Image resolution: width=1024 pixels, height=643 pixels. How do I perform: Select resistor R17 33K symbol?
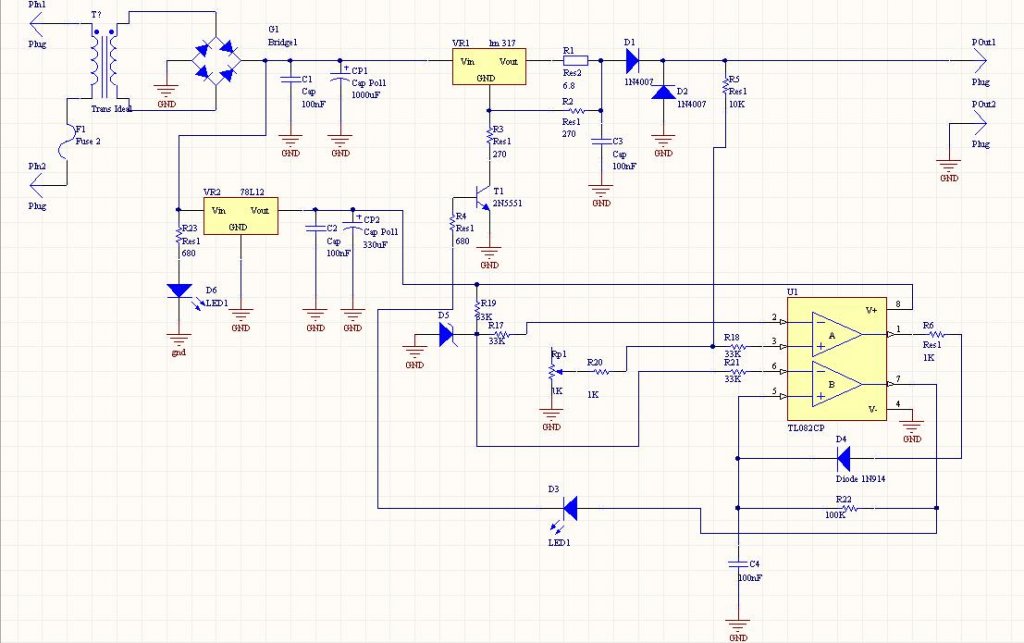coord(502,334)
